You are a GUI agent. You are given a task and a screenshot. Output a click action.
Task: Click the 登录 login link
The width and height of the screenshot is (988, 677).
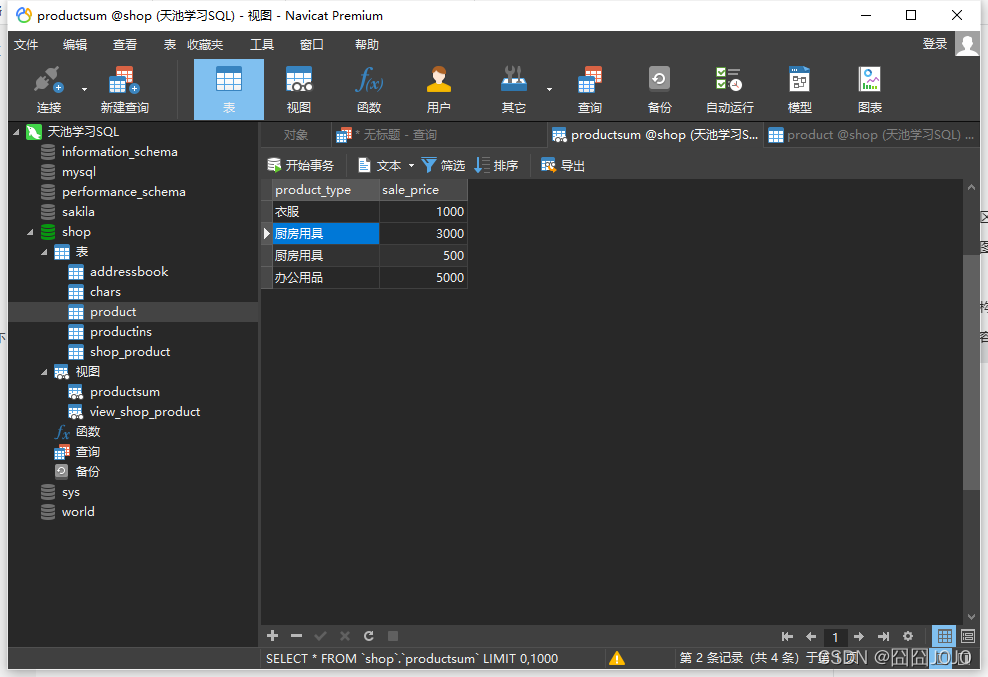click(935, 43)
